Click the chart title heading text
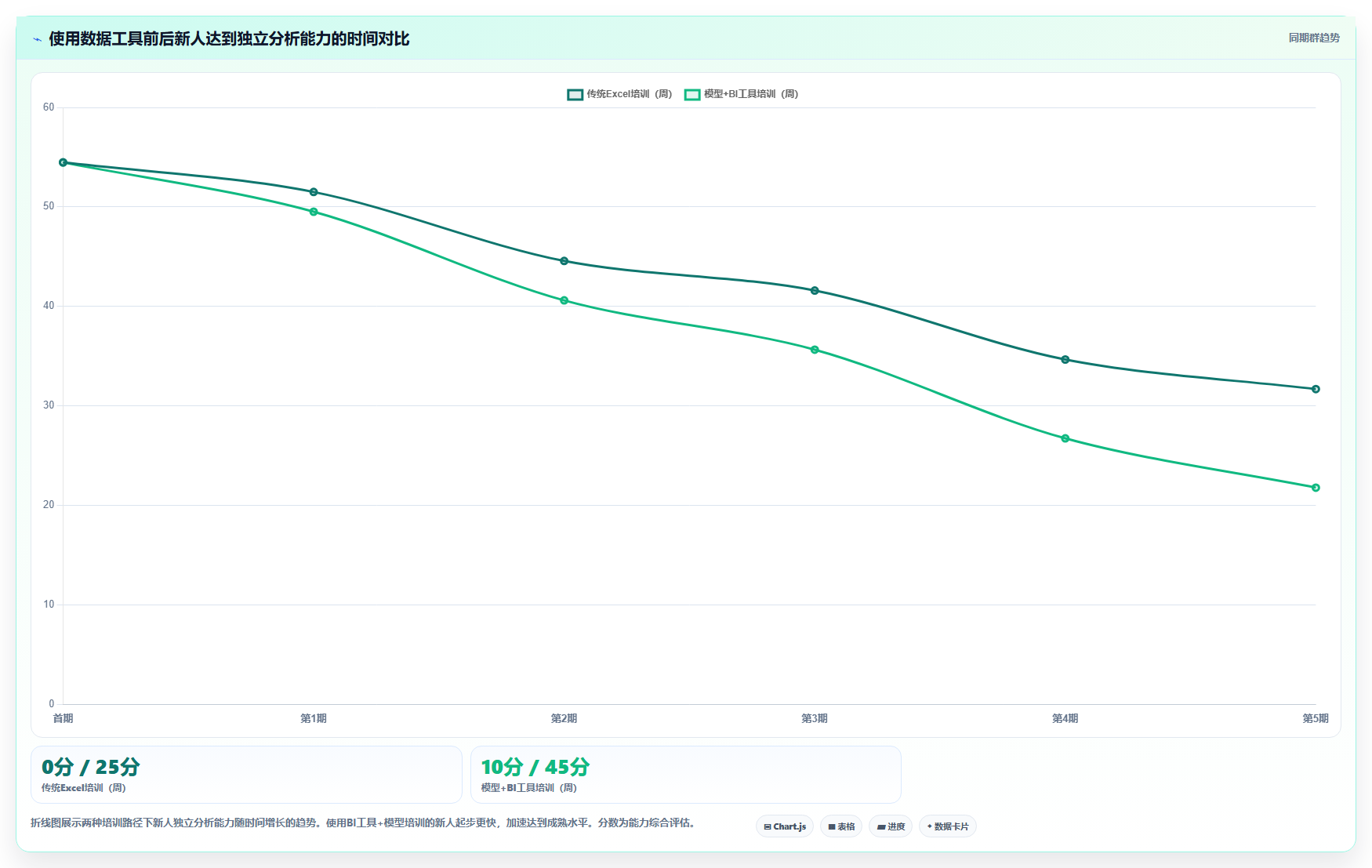Viewport: 1372px width, 868px height. pos(229,39)
